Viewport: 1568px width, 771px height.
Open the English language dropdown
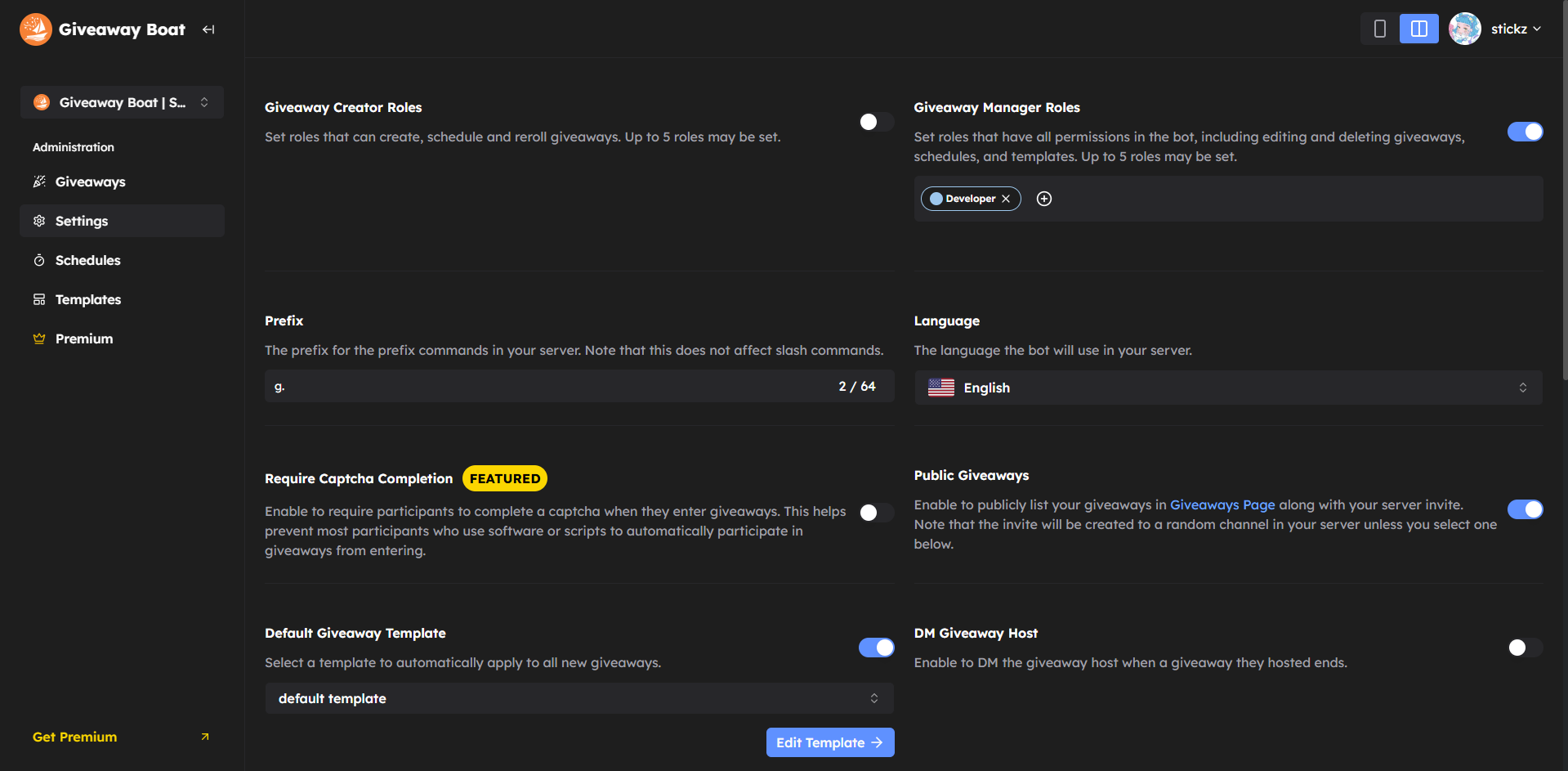(x=1228, y=388)
